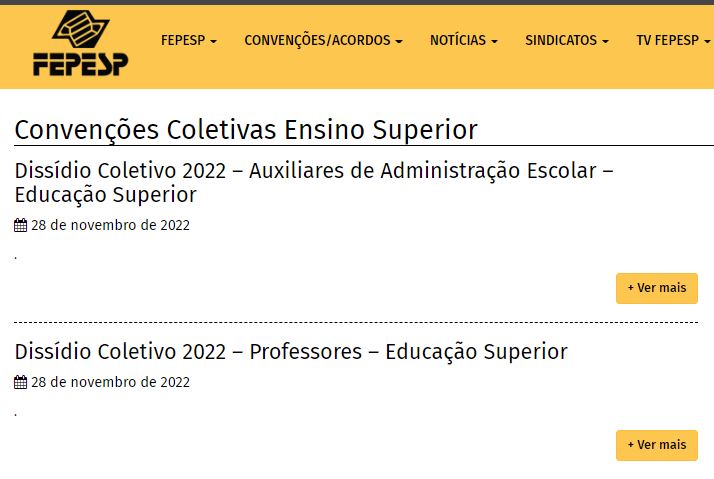Image resolution: width=714 pixels, height=479 pixels.
Task: Click the caret next to Convenções/Acordos
Action: [x=399, y=41]
